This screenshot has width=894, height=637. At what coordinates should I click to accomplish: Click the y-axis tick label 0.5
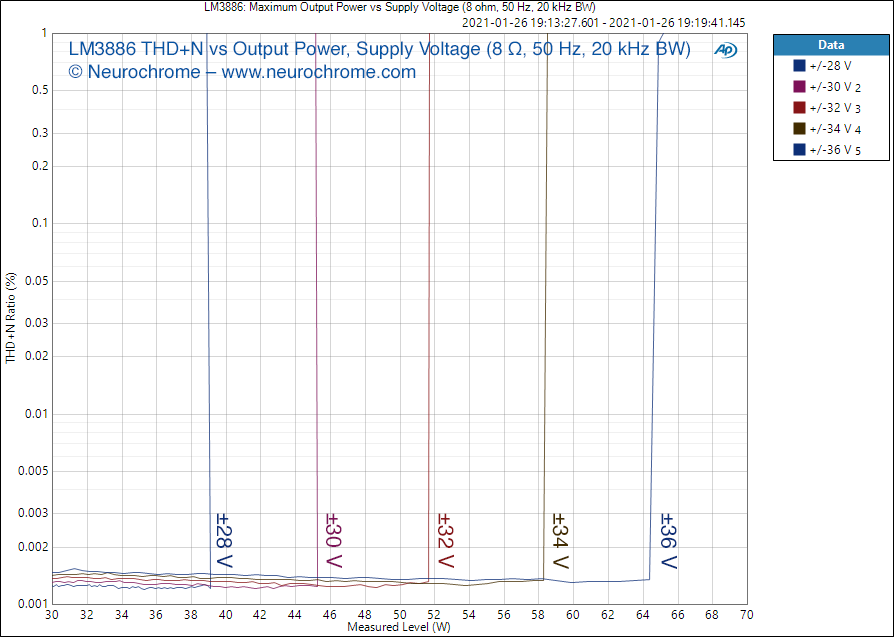pos(39,90)
